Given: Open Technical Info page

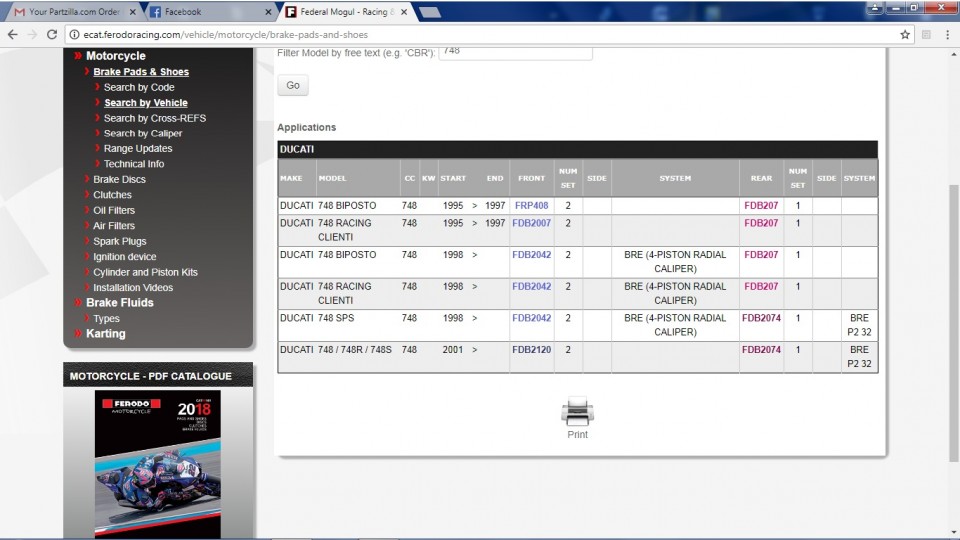Looking at the screenshot, I should point(133,163).
